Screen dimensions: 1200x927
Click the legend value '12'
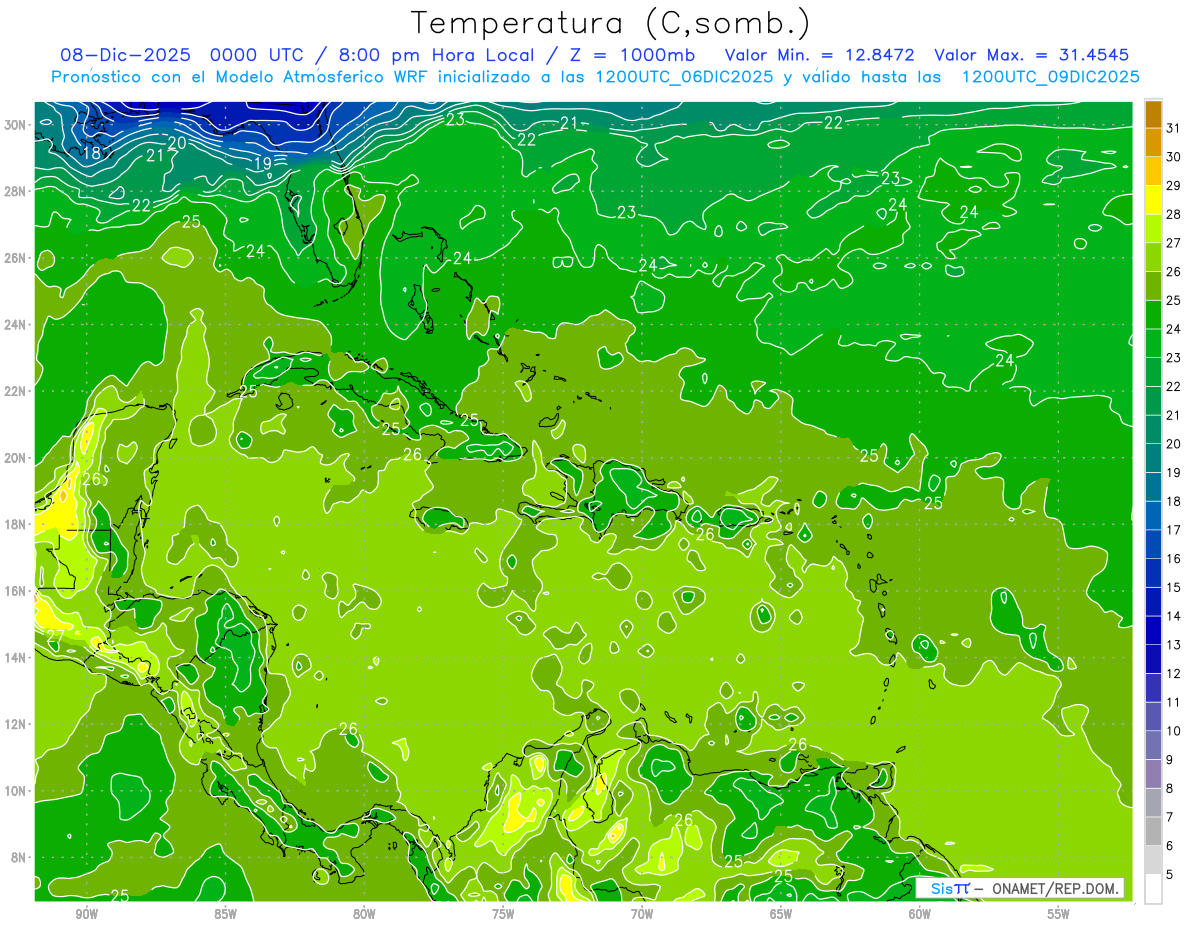tap(1174, 674)
